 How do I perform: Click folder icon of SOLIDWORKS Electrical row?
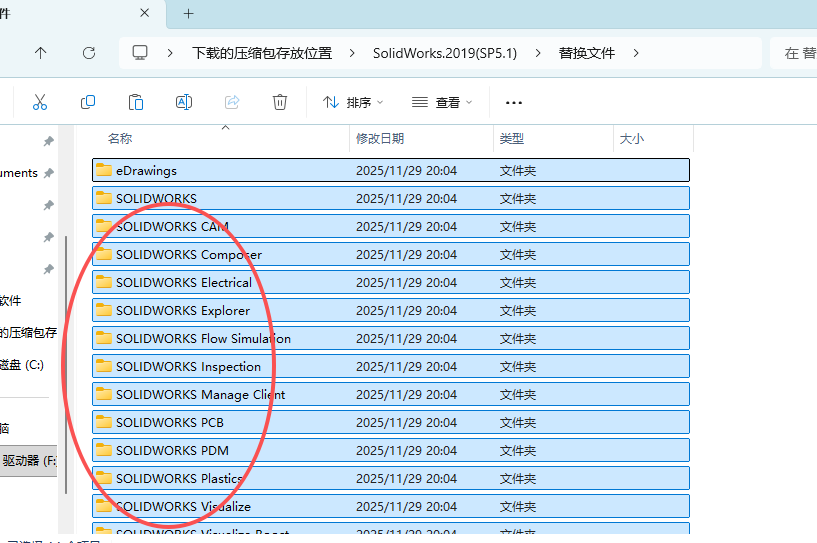click(104, 282)
